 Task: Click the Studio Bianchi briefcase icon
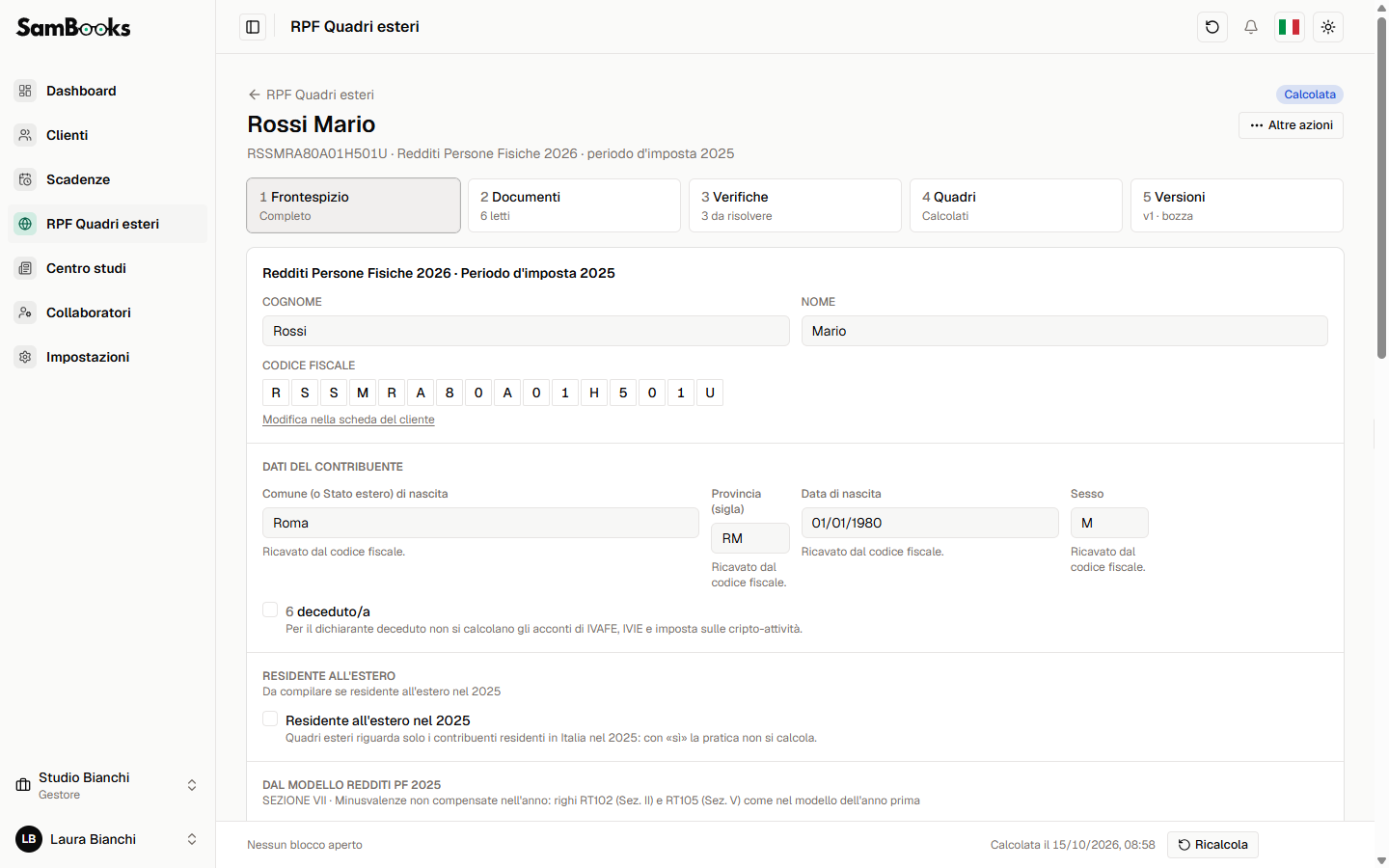pos(23,785)
